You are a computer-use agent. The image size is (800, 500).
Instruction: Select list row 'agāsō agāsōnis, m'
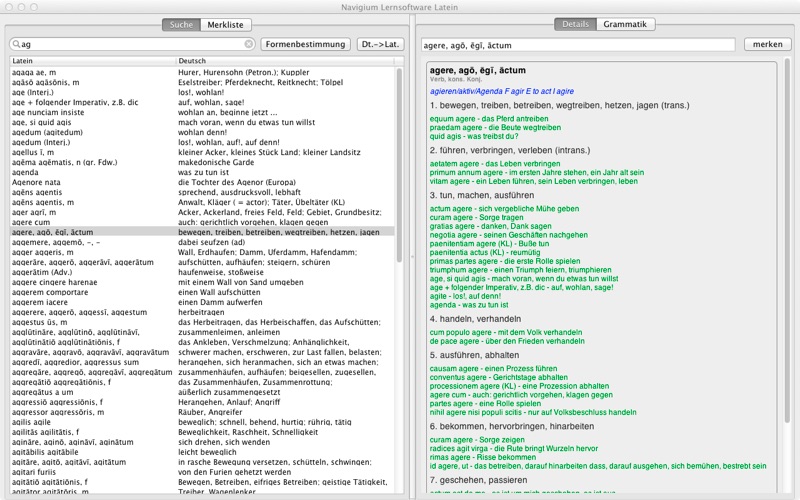point(202,82)
